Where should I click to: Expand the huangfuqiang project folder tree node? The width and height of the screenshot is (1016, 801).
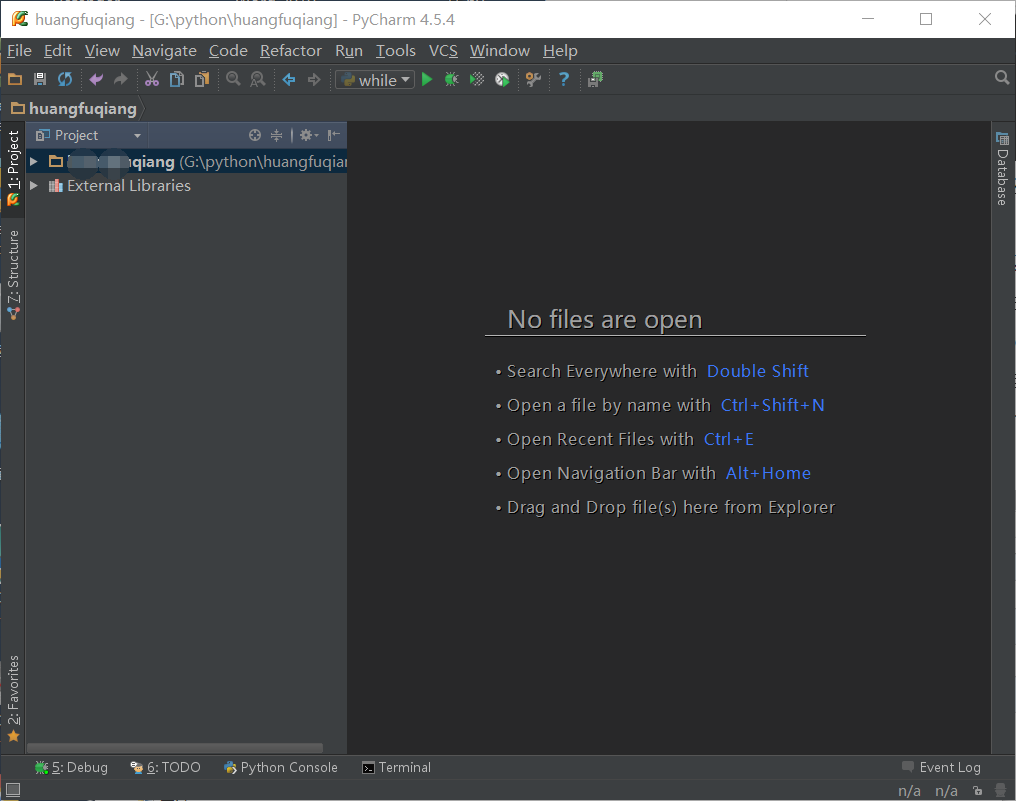pyautogui.click(x=34, y=162)
